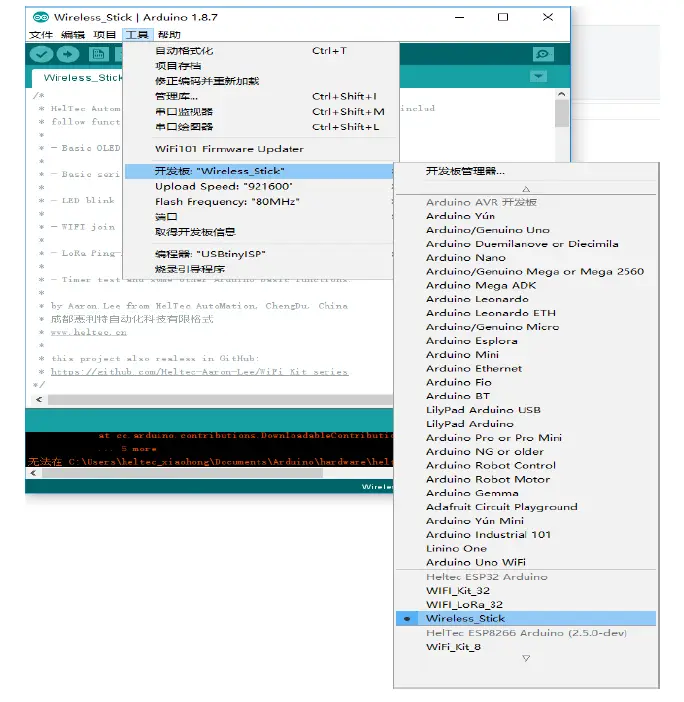
Task: Open the Serial Monitor magnifier icon
Action: click(x=543, y=54)
